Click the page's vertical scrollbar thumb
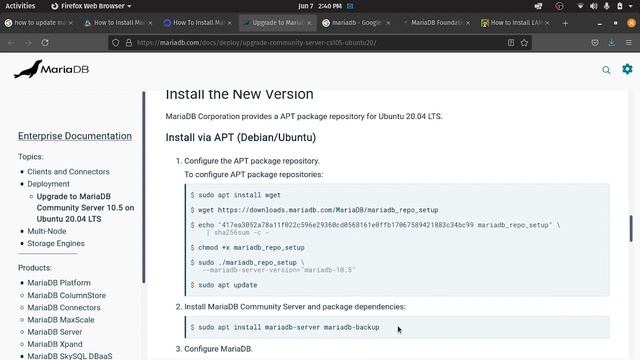This screenshot has width=640, height=360. (x=631, y=229)
